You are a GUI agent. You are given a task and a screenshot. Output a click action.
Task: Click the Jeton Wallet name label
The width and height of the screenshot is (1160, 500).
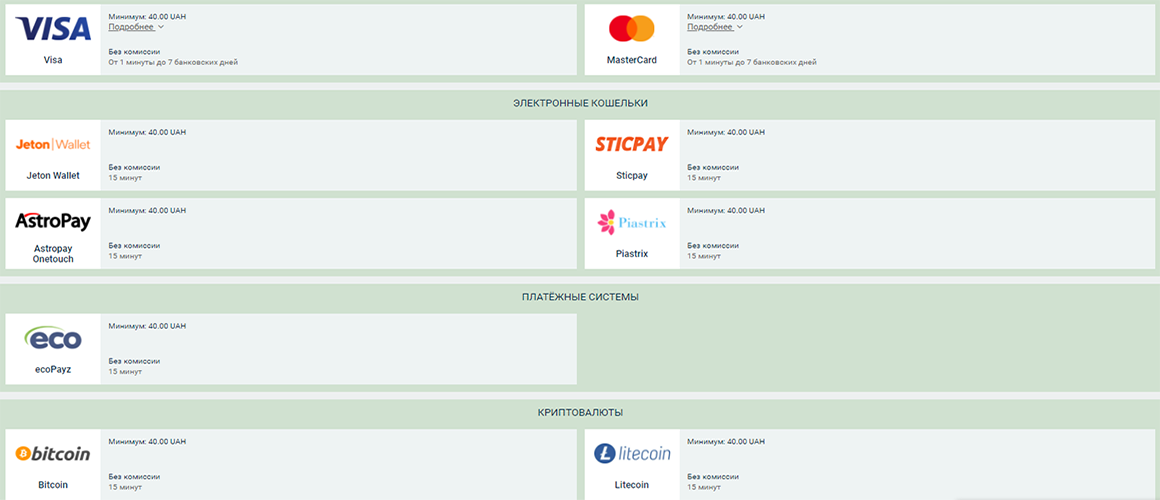tap(53, 176)
